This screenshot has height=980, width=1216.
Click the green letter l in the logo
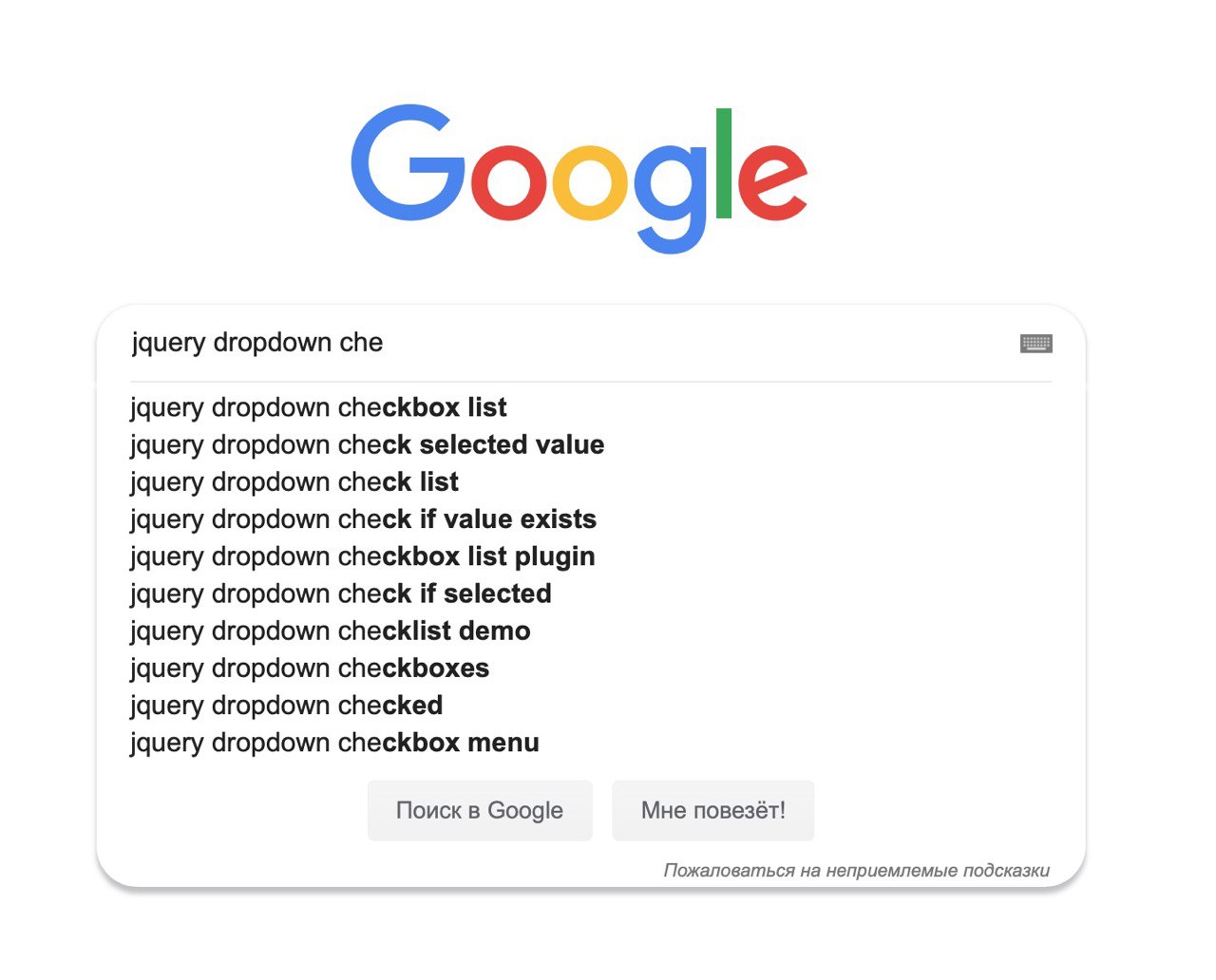tap(724, 163)
